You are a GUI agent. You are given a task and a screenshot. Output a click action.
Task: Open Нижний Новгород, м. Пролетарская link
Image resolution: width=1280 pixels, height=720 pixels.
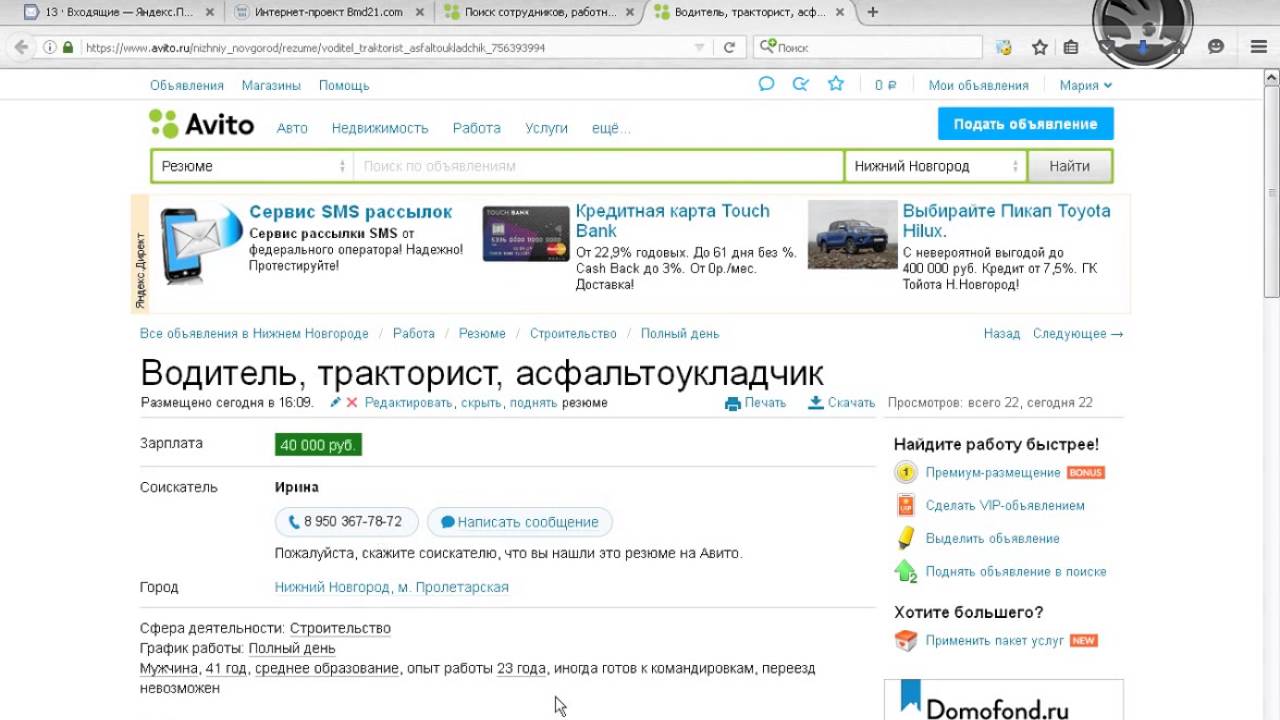[392, 587]
